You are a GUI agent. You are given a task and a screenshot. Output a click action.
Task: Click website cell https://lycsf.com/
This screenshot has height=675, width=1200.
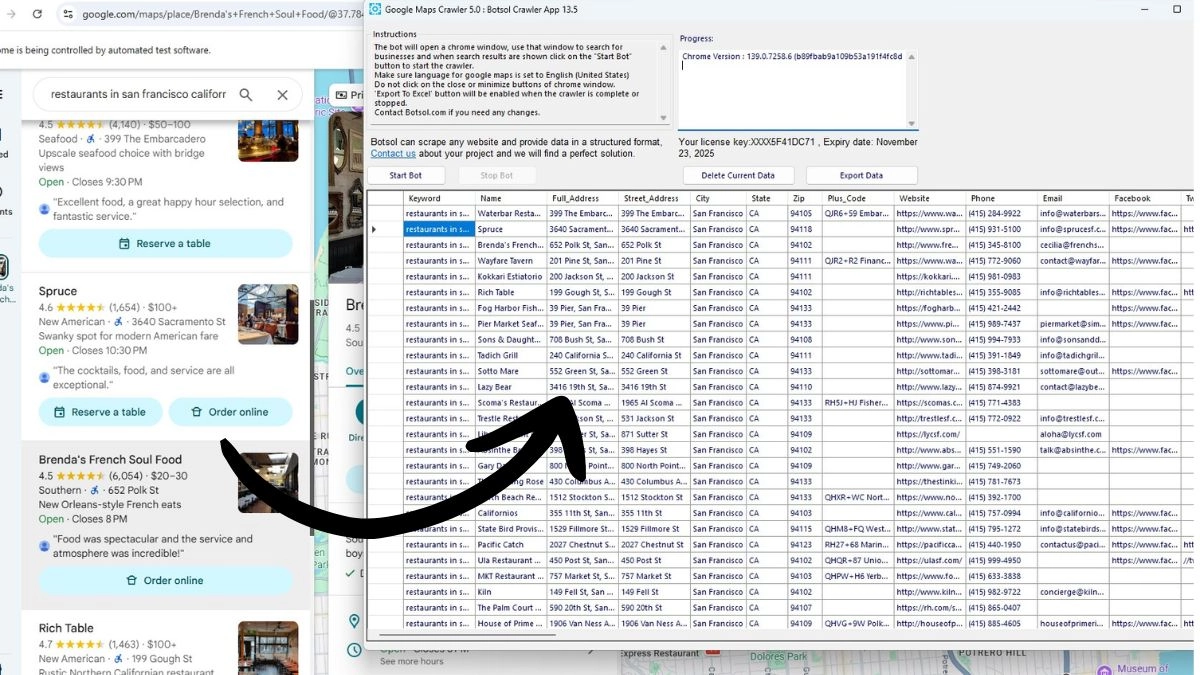coord(930,434)
